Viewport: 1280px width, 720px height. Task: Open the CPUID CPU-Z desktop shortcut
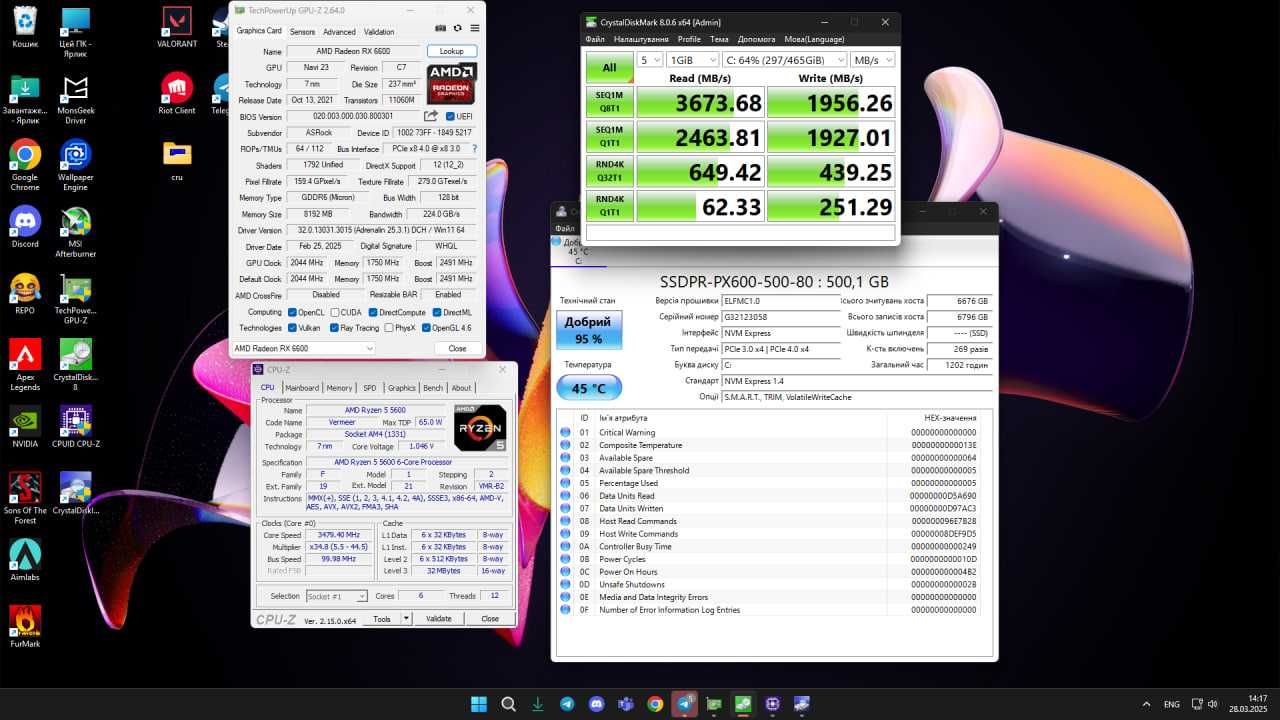[76, 427]
